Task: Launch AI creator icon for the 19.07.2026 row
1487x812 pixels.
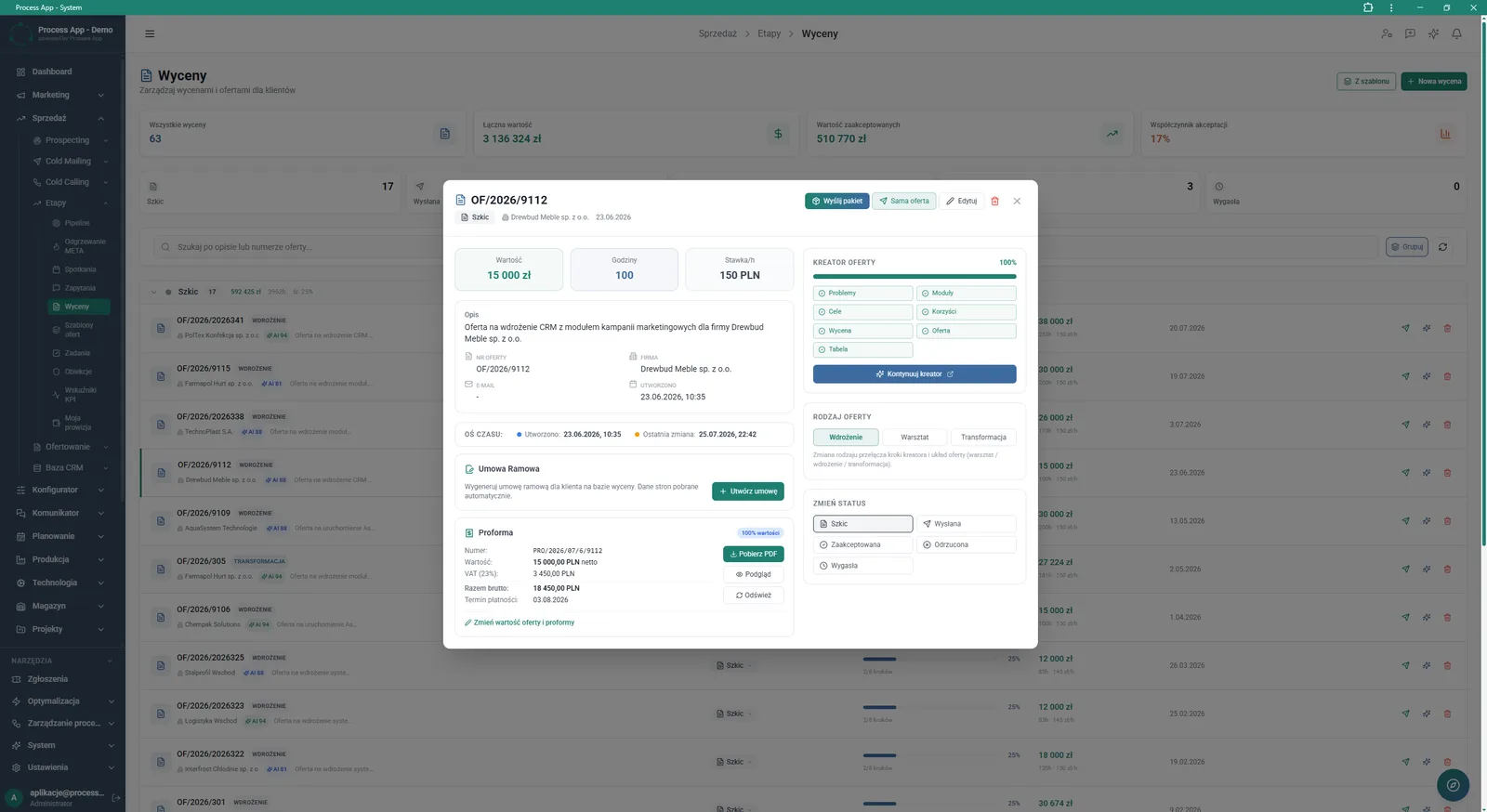Action: click(x=1427, y=376)
